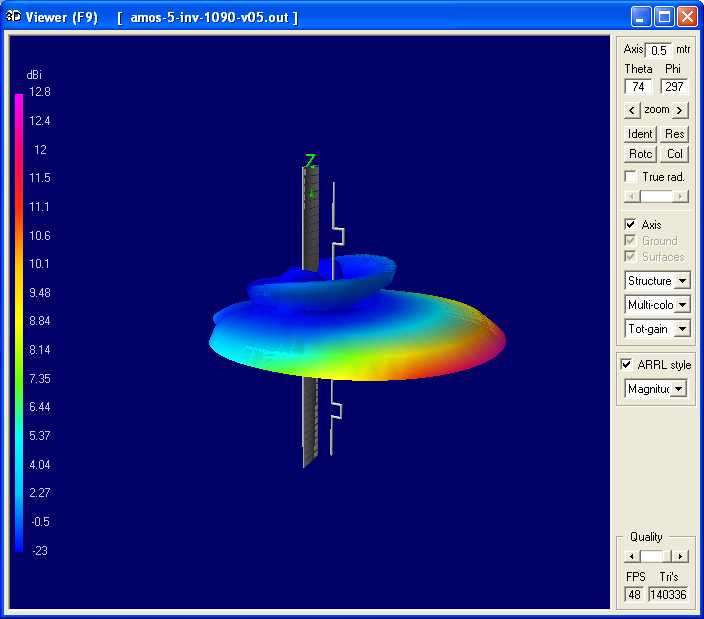The width and height of the screenshot is (704, 619).
Task: Disable the ARRL style checkbox
Action: 628,365
